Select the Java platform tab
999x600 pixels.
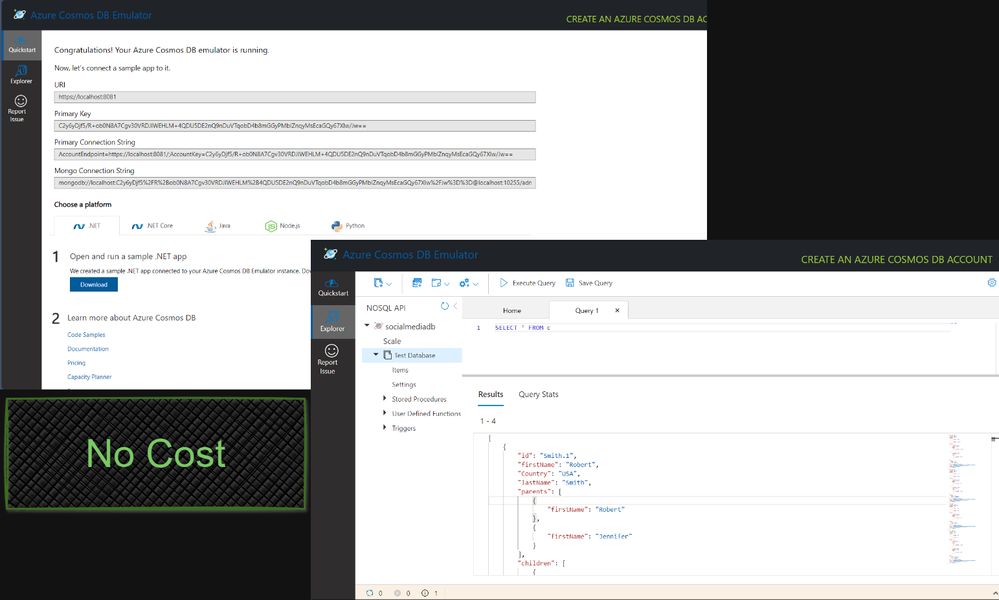(x=218, y=225)
